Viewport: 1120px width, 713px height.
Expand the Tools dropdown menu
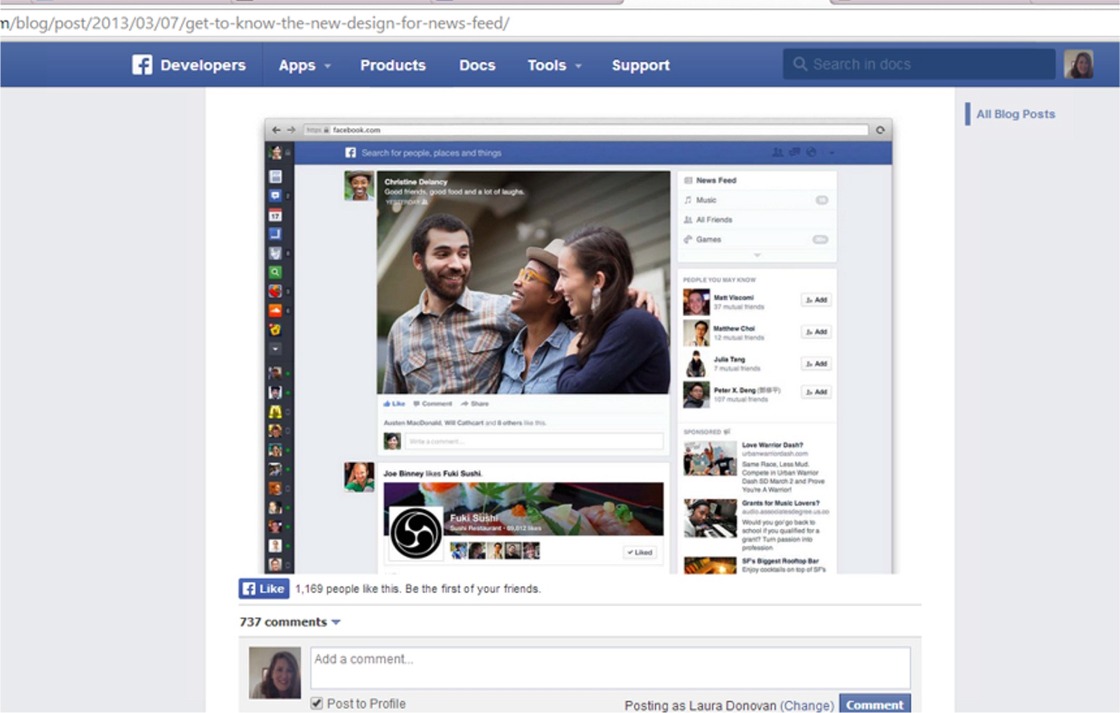point(555,65)
